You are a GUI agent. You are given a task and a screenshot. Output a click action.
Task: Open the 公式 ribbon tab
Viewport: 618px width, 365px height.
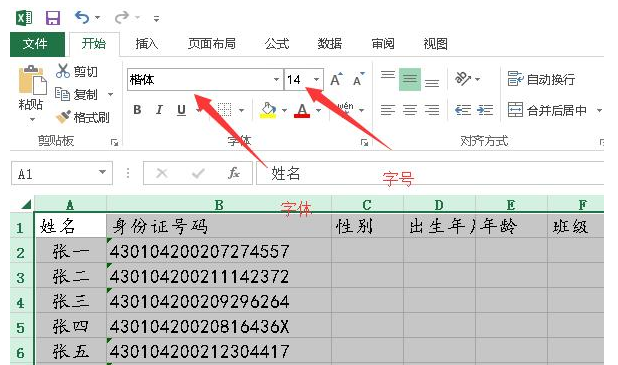(x=277, y=43)
